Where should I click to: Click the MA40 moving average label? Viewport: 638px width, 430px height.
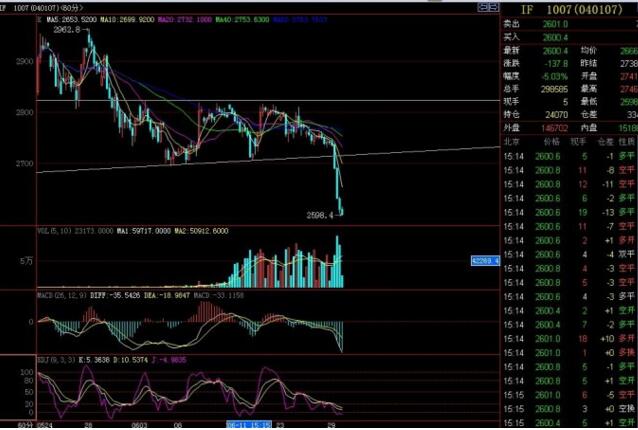point(234,19)
